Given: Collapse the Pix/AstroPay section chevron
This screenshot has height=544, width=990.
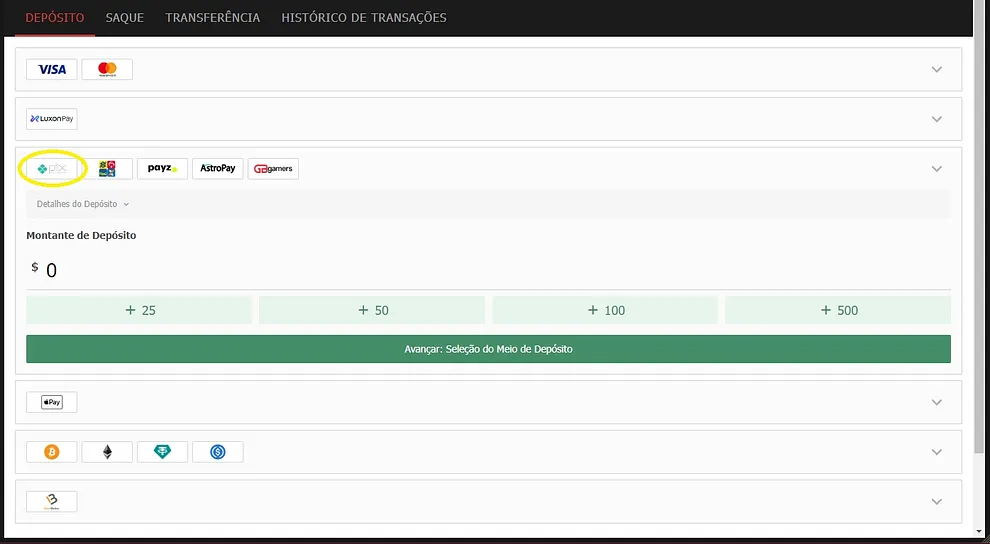Looking at the screenshot, I should click(937, 169).
